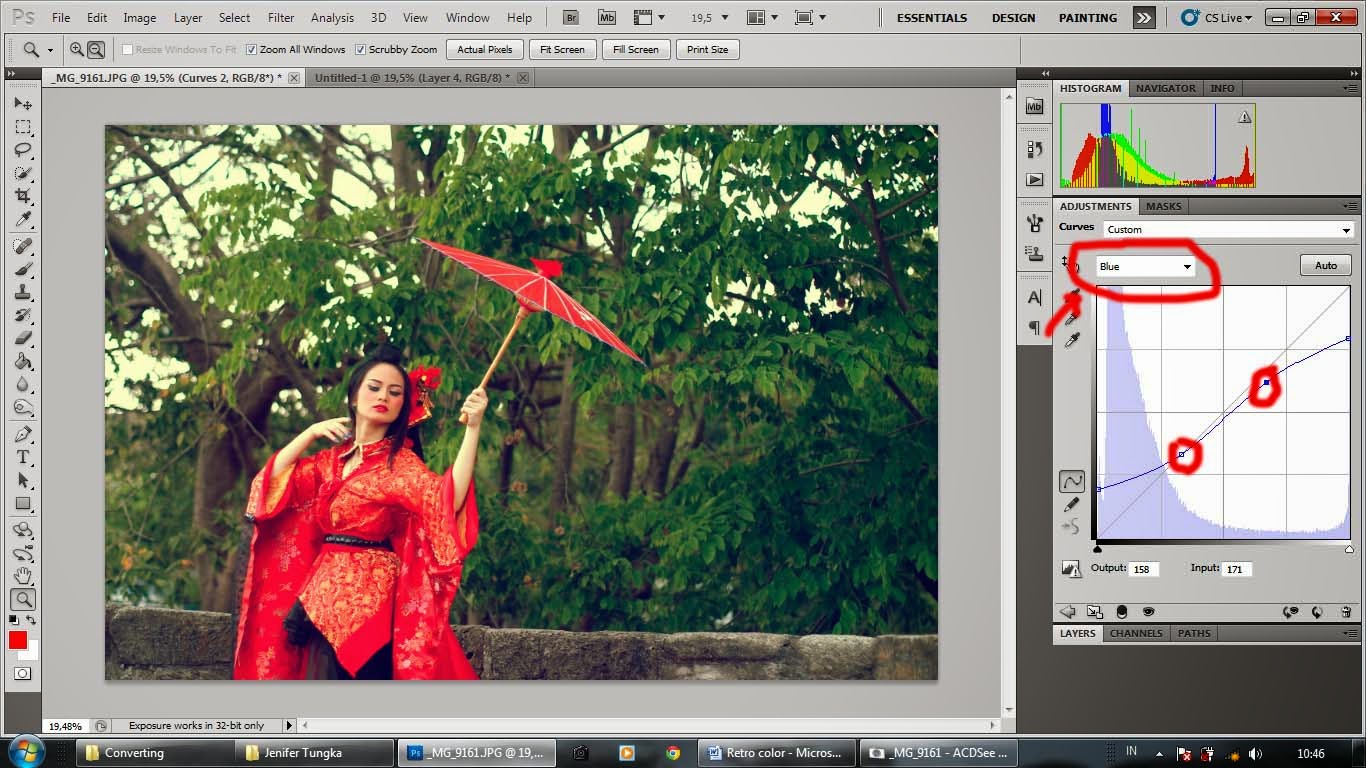Toggle Scrubby Zoom checkbox

(361, 49)
